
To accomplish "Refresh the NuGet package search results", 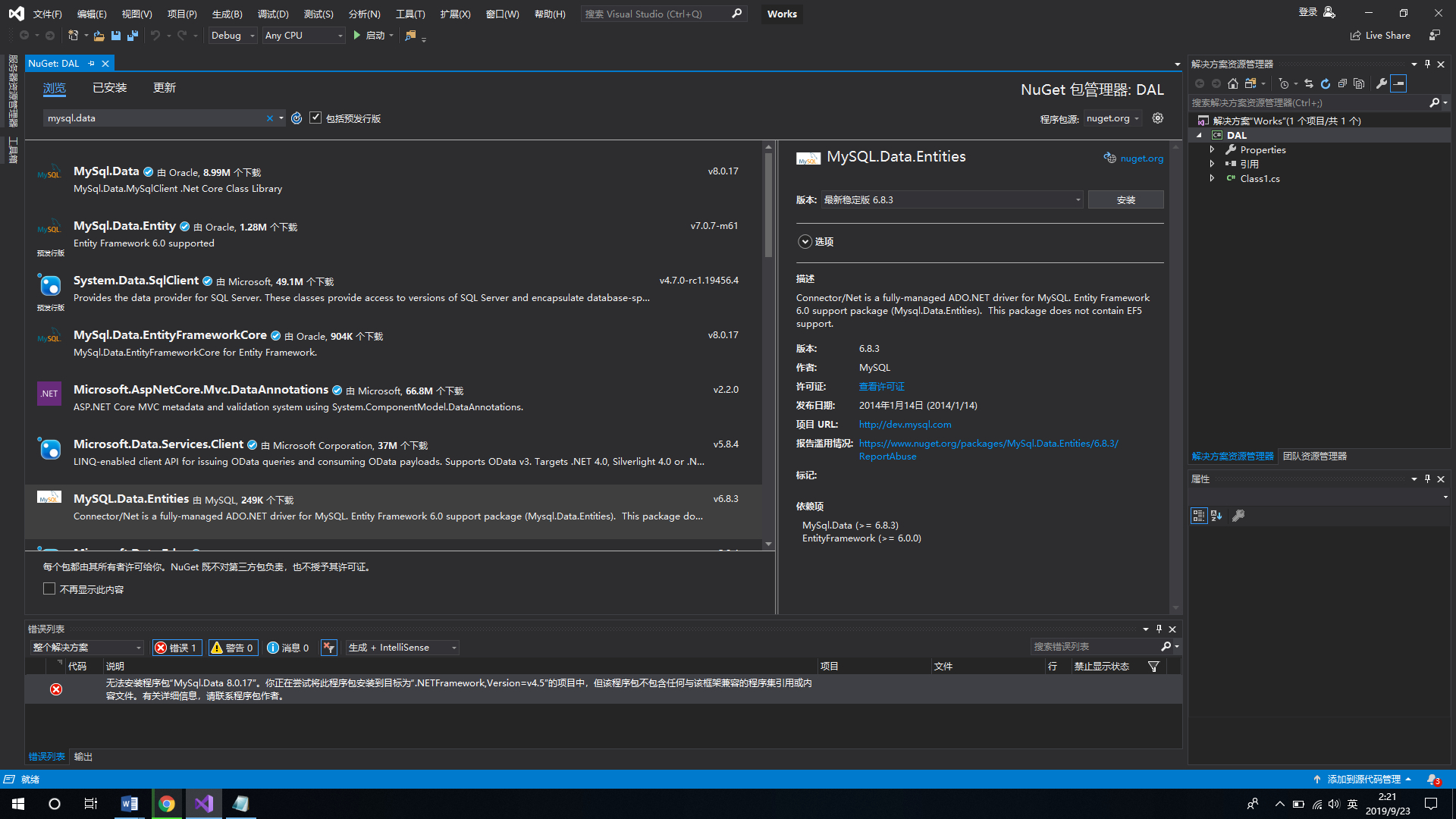I will point(297,118).
